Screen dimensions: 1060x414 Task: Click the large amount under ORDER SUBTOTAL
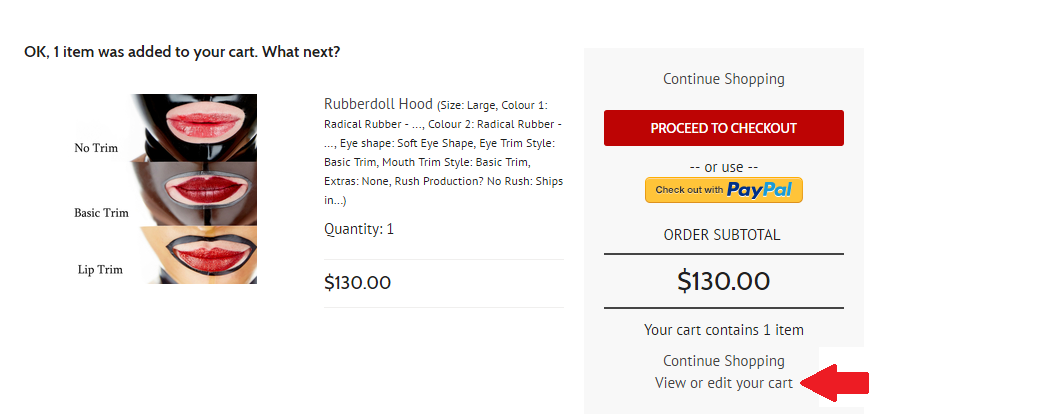tap(723, 281)
